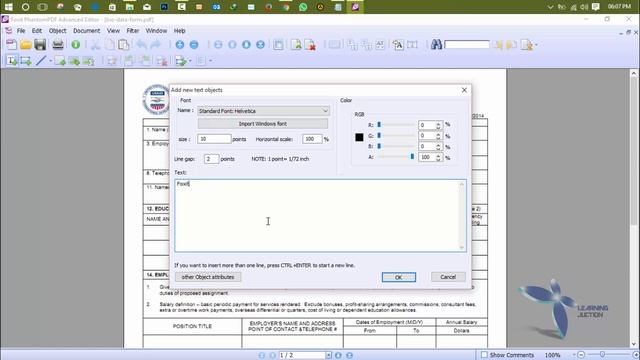Click the Horizontal scale input field
640x360 pixels.
tap(312, 139)
